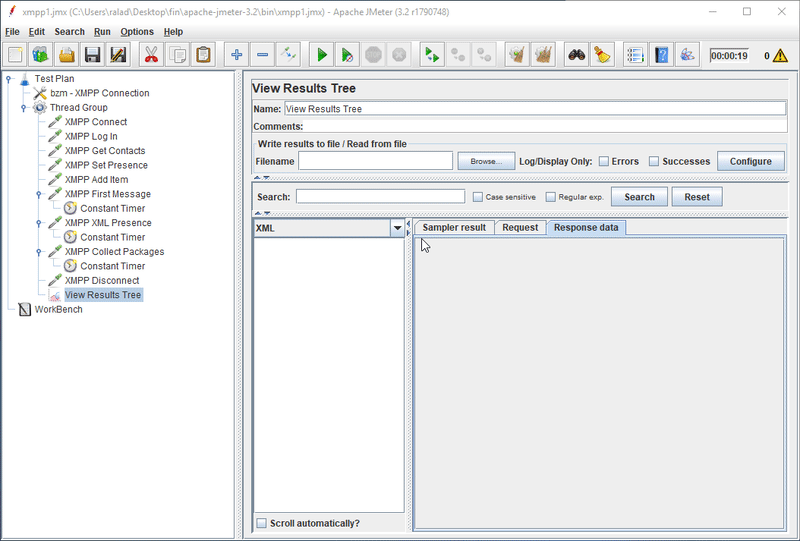Click the Reset button
This screenshot has width=800, height=541.
(x=697, y=197)
